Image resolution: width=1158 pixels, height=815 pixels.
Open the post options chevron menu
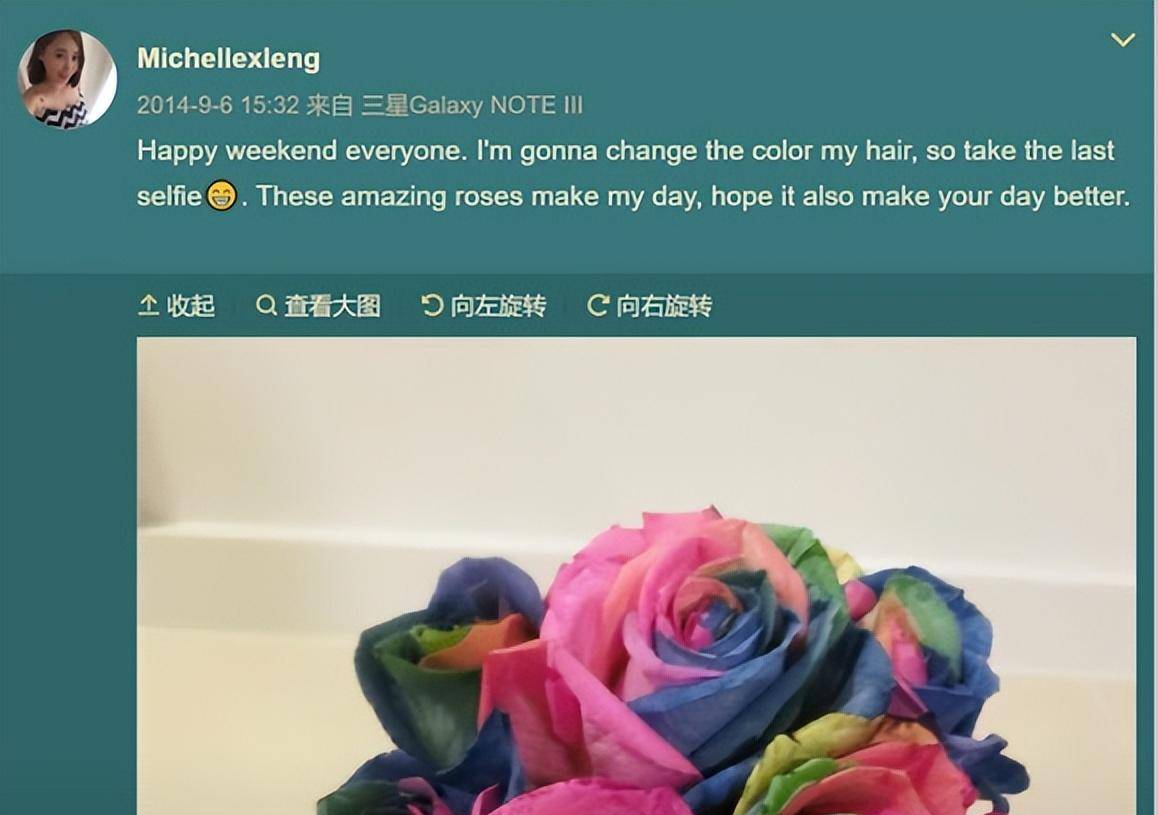click(1123, 40)
